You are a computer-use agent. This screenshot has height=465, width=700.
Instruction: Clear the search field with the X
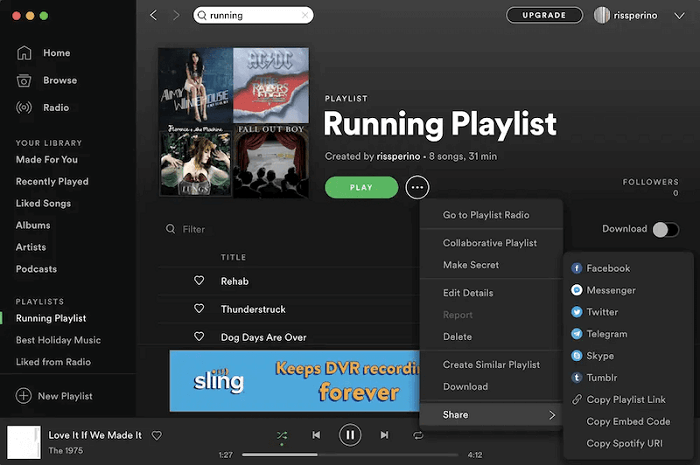click(305, 15)
